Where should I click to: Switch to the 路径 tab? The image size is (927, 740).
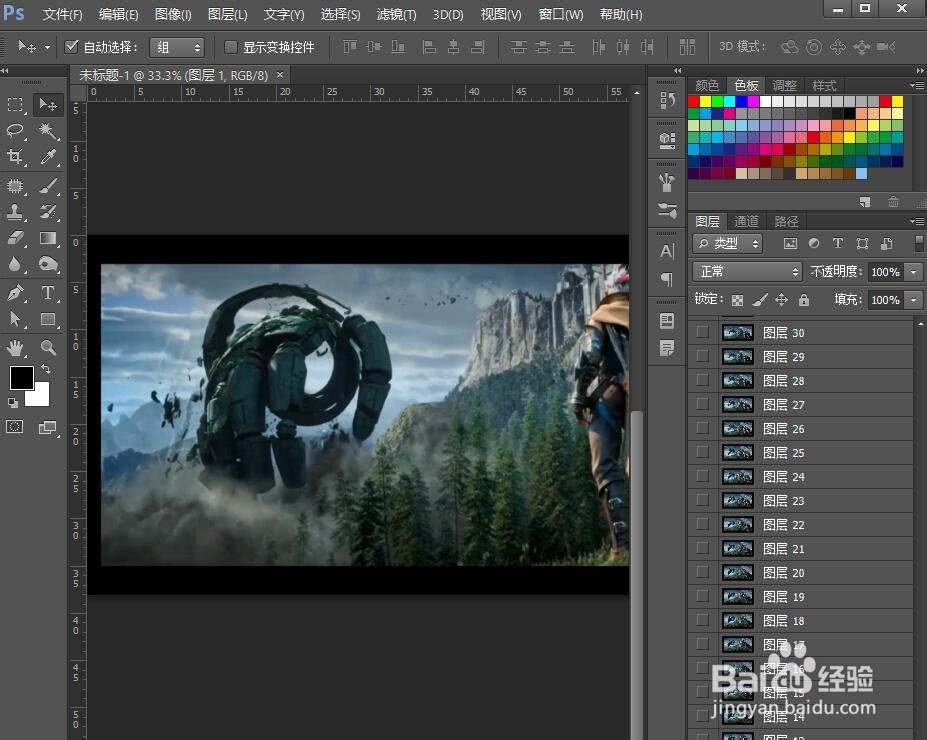coord(786,221)
